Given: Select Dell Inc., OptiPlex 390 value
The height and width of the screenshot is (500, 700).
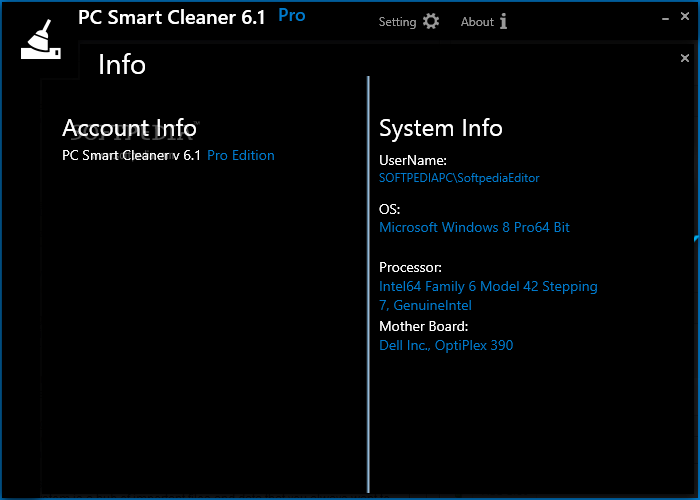Looking at the screenshot, I should click(x=446, y=346).
